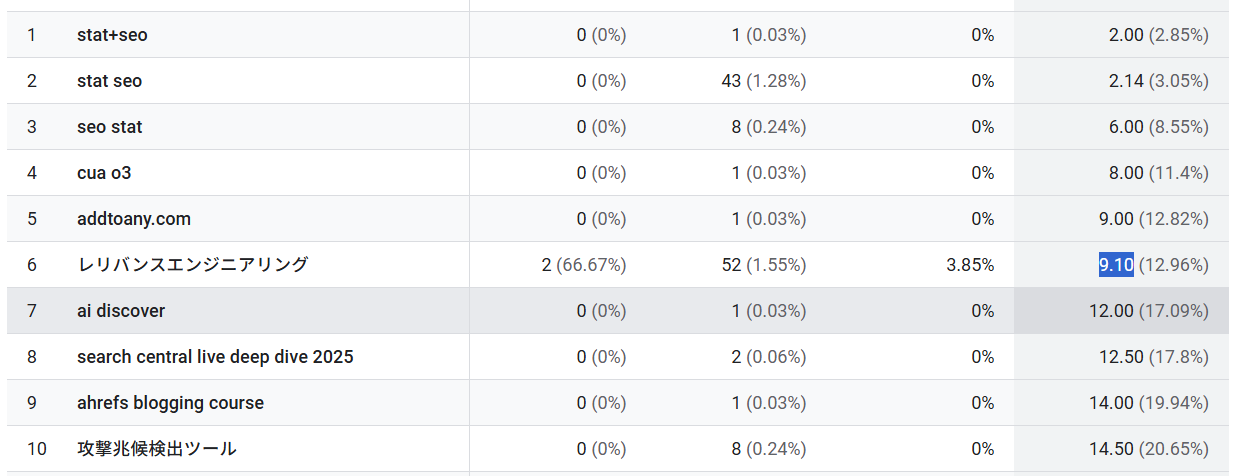Click the seo stat keyword
1237x476 pixels.
coord(110,127)
